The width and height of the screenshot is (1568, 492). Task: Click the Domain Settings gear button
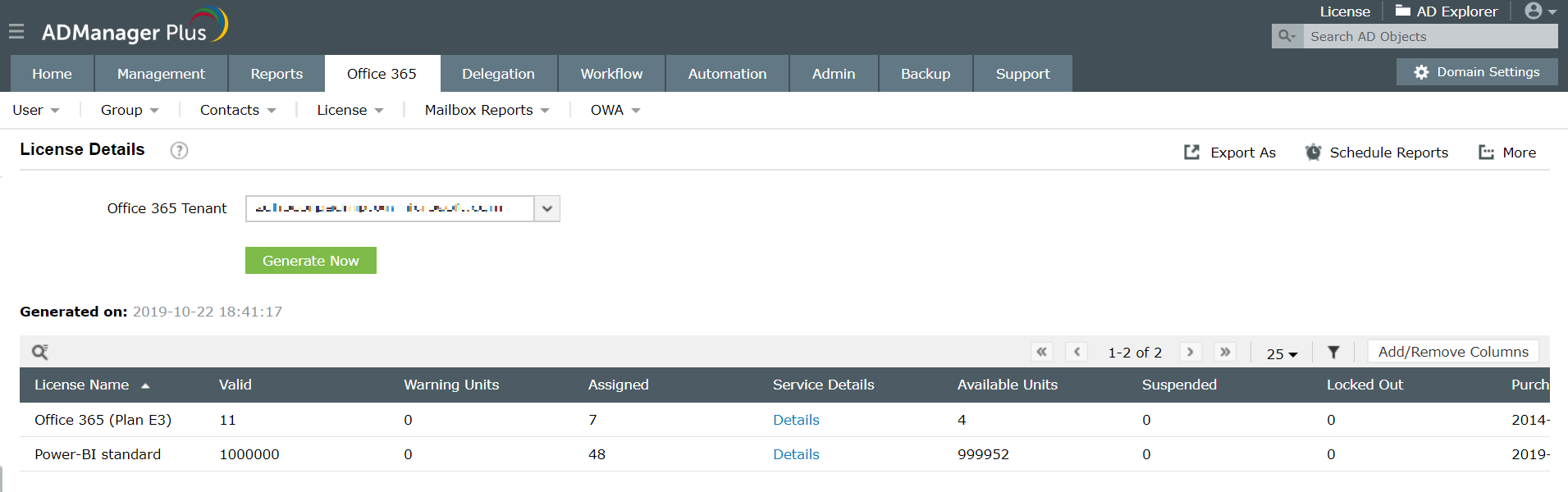click(x=1477, y=72)
